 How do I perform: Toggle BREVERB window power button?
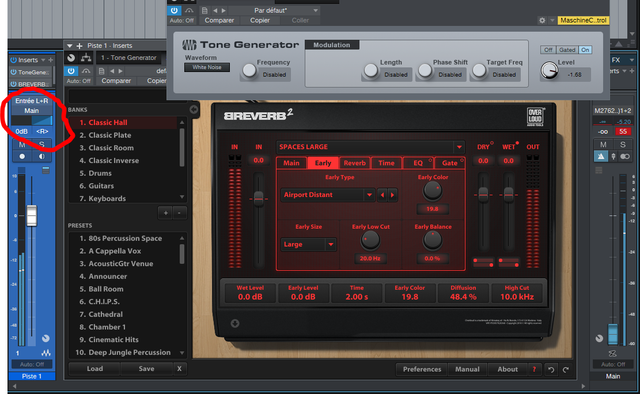point(71,71)
